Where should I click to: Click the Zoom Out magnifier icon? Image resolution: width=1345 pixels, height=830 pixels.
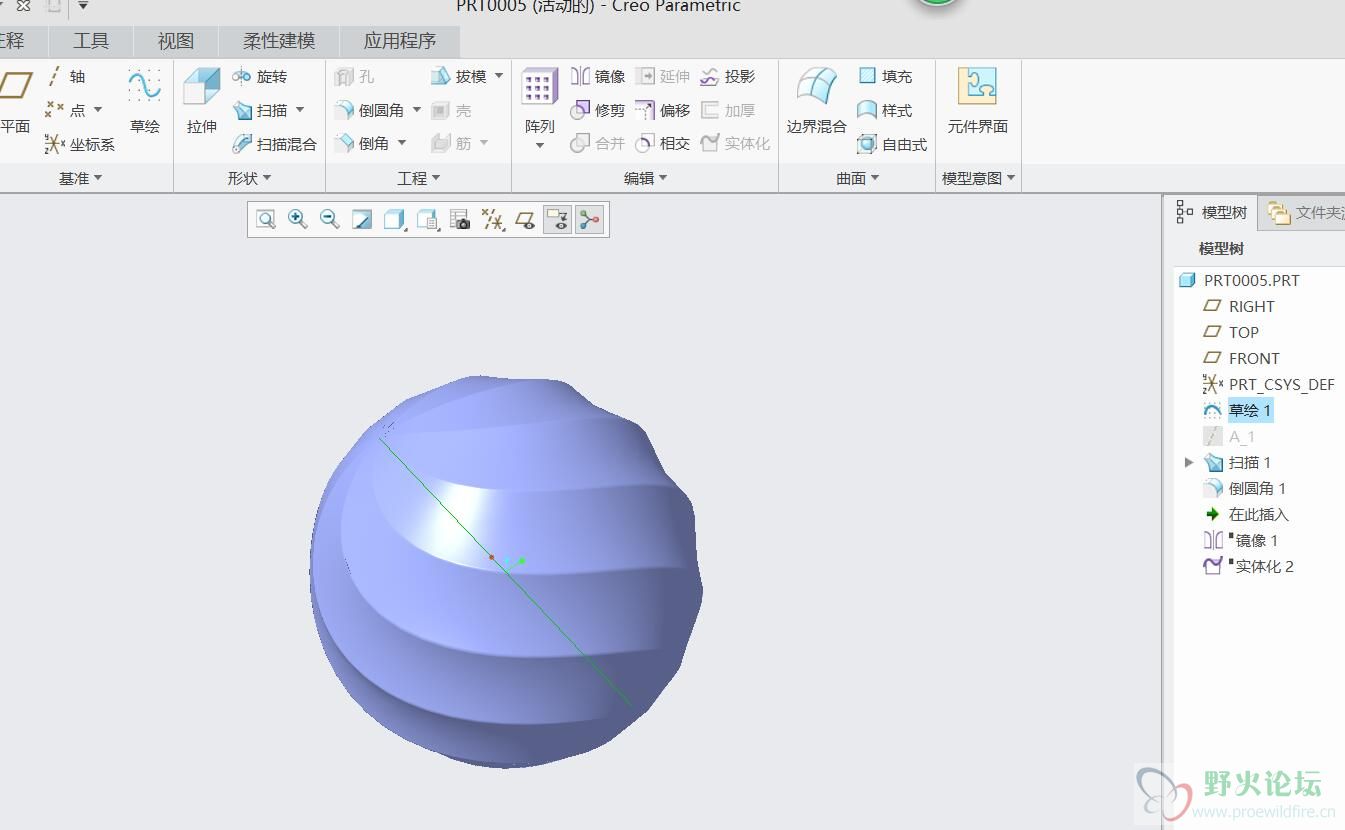click(330, 220)
